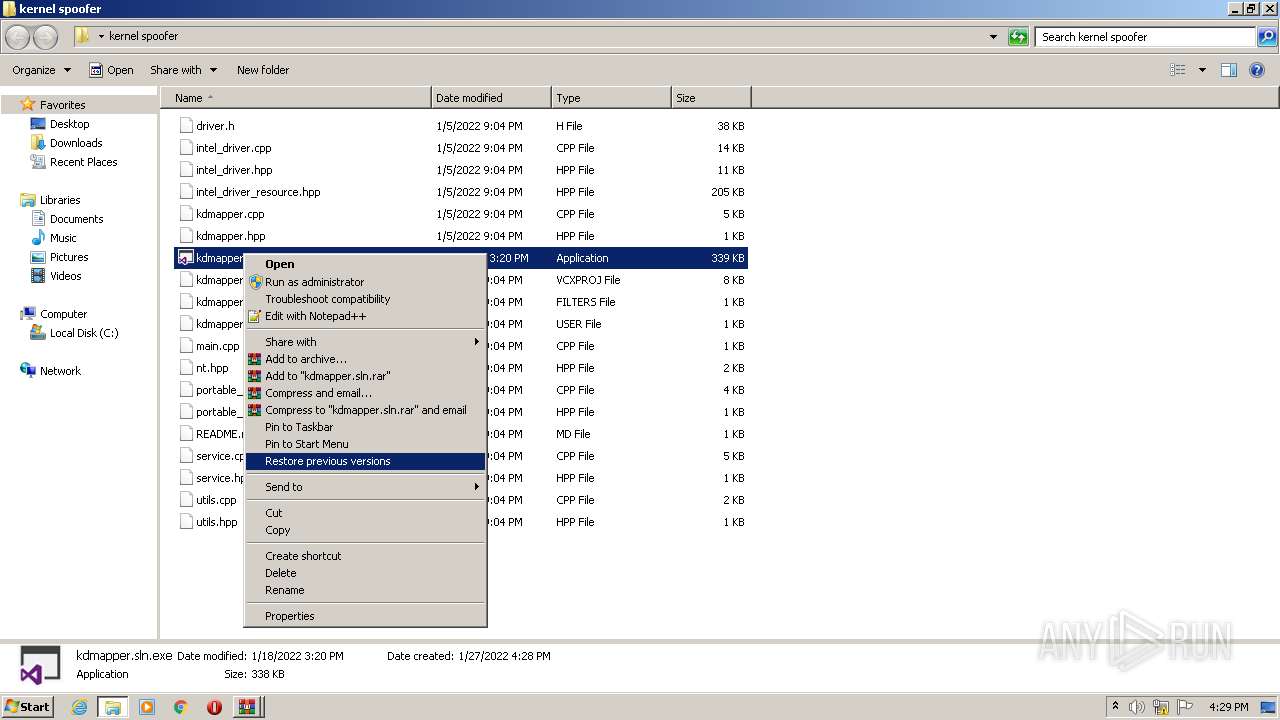The image size is (1280, 720).
Task: Sort by the Name column header
Action: (295, 98)
